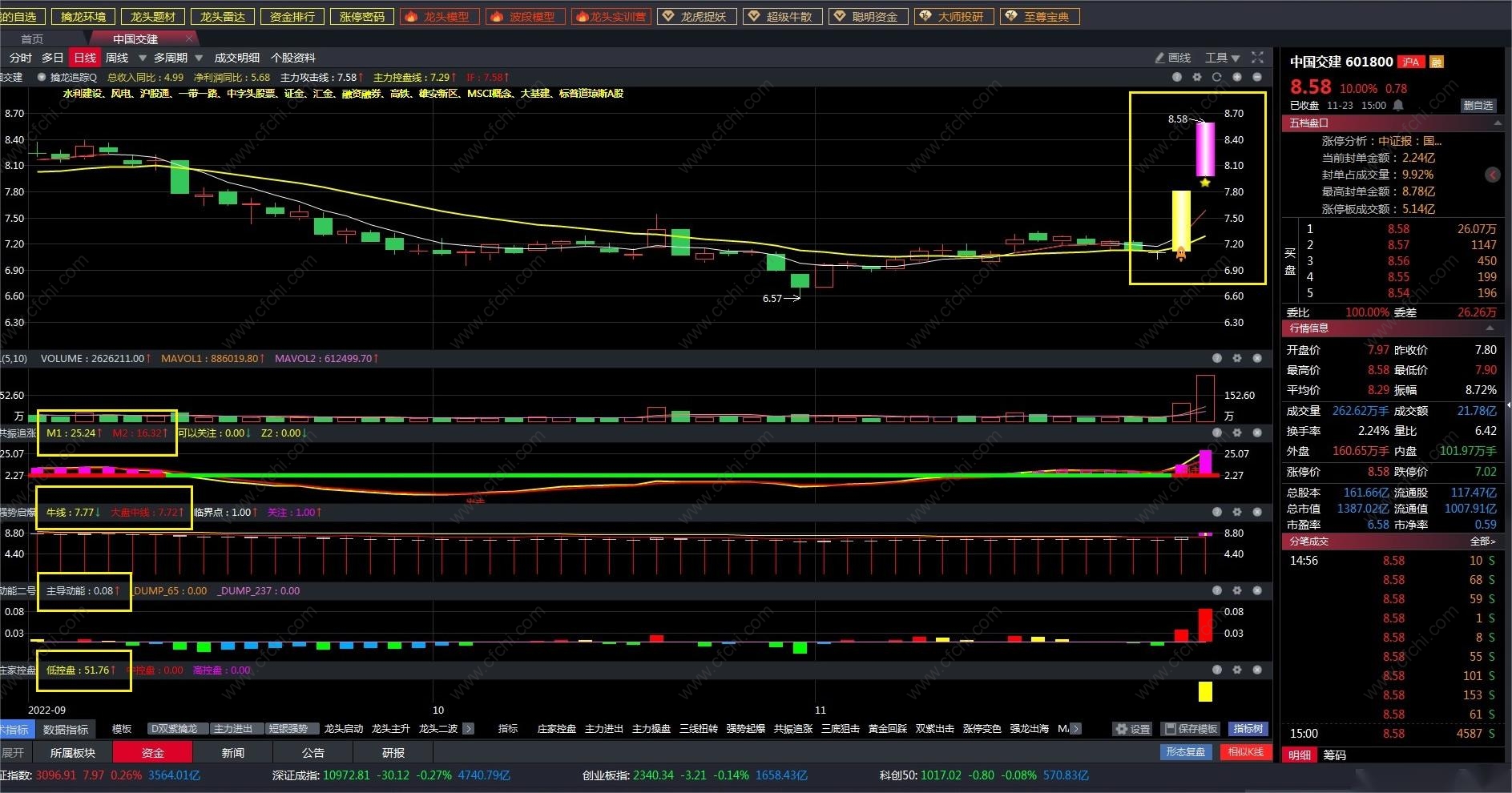The image size is (1512, 793).
Task: Click 科创50 index value 1017.02
Action: [941, 775]
